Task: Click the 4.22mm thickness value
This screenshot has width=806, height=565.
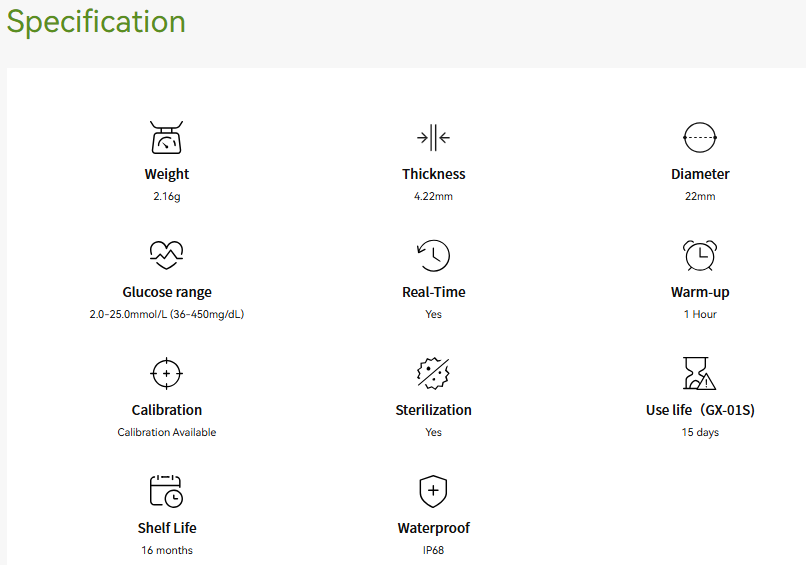Action: pyautogui.click(x=433, y=196)
